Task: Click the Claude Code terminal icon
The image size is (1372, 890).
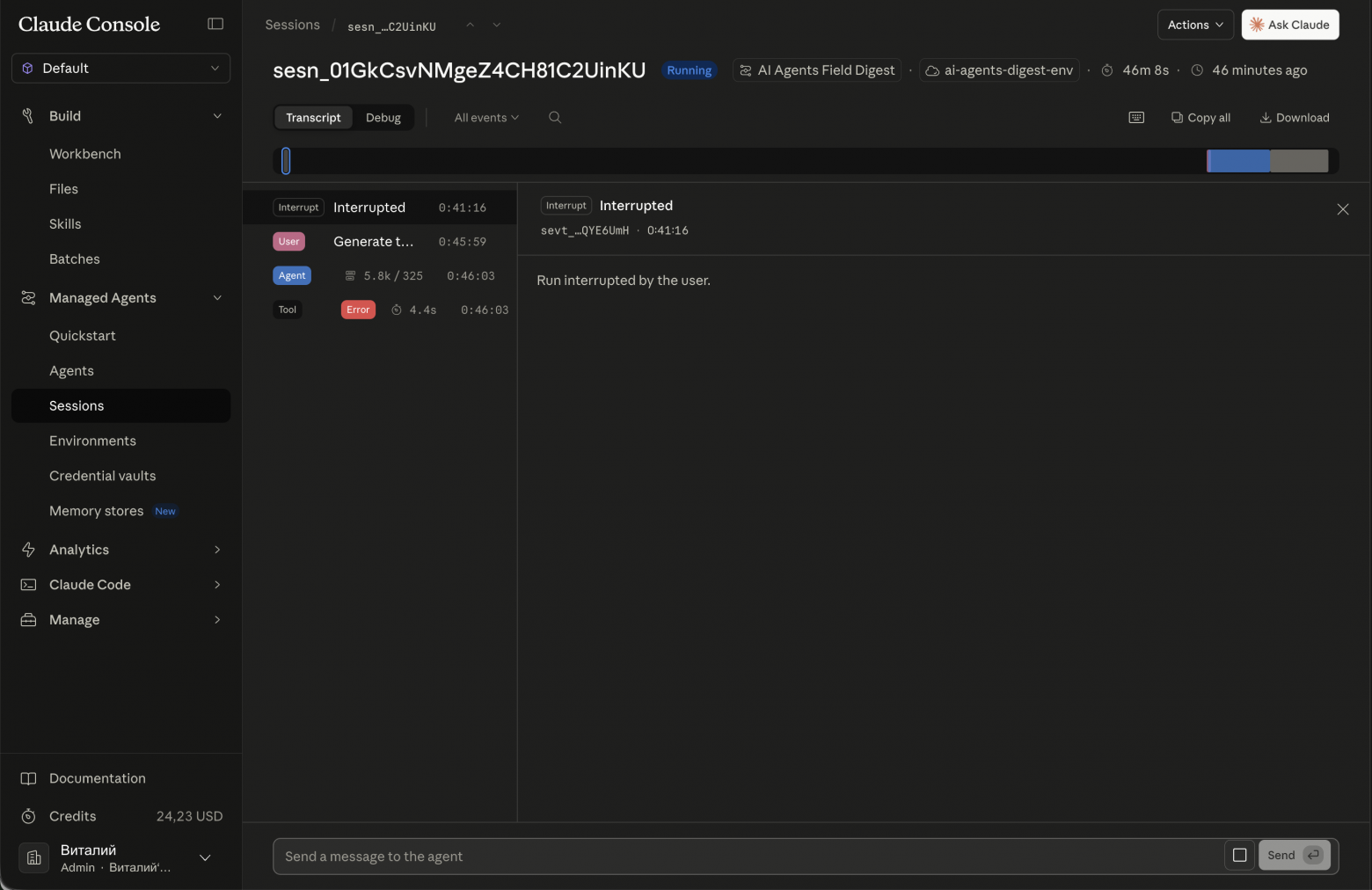Action: click(28, 585)
